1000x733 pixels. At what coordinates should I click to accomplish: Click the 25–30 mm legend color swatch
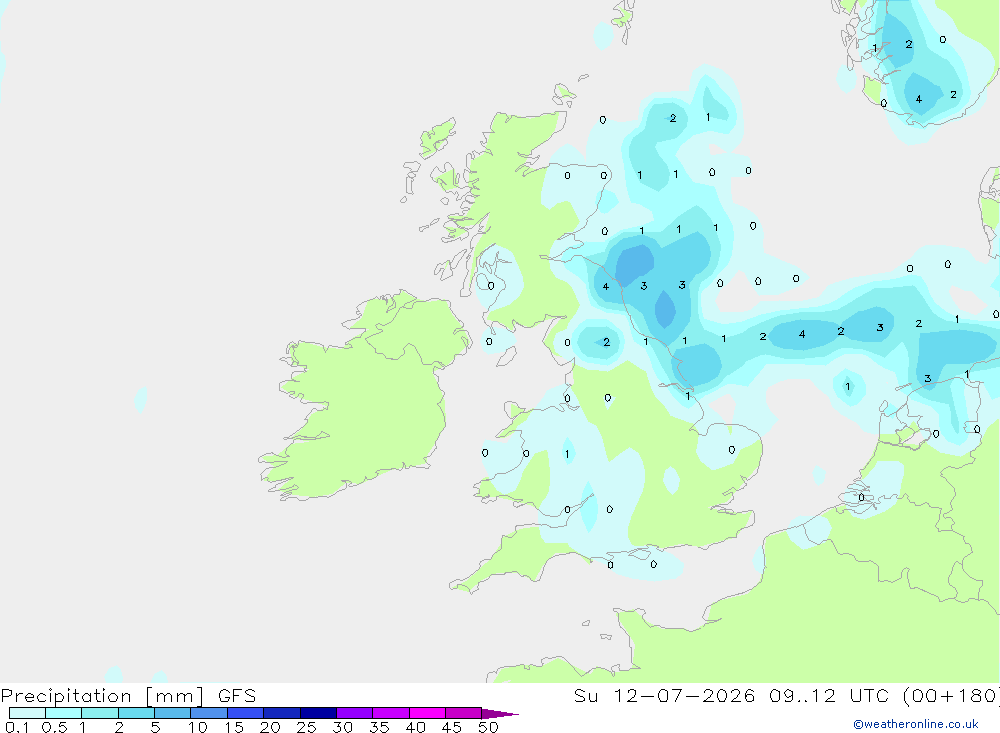[318, 713]
